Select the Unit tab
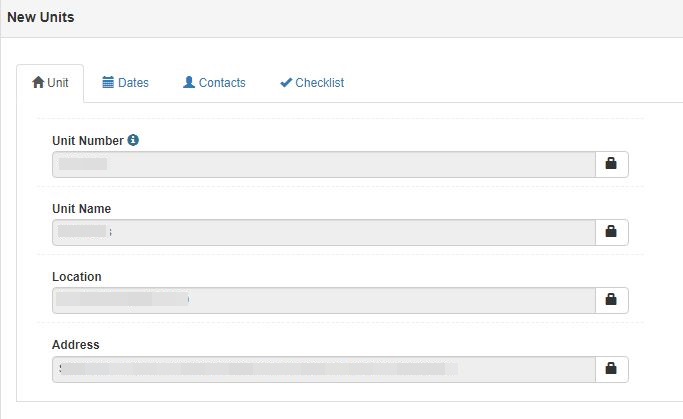The width and height of the screenshot is (683, 419). coord(50,83)
